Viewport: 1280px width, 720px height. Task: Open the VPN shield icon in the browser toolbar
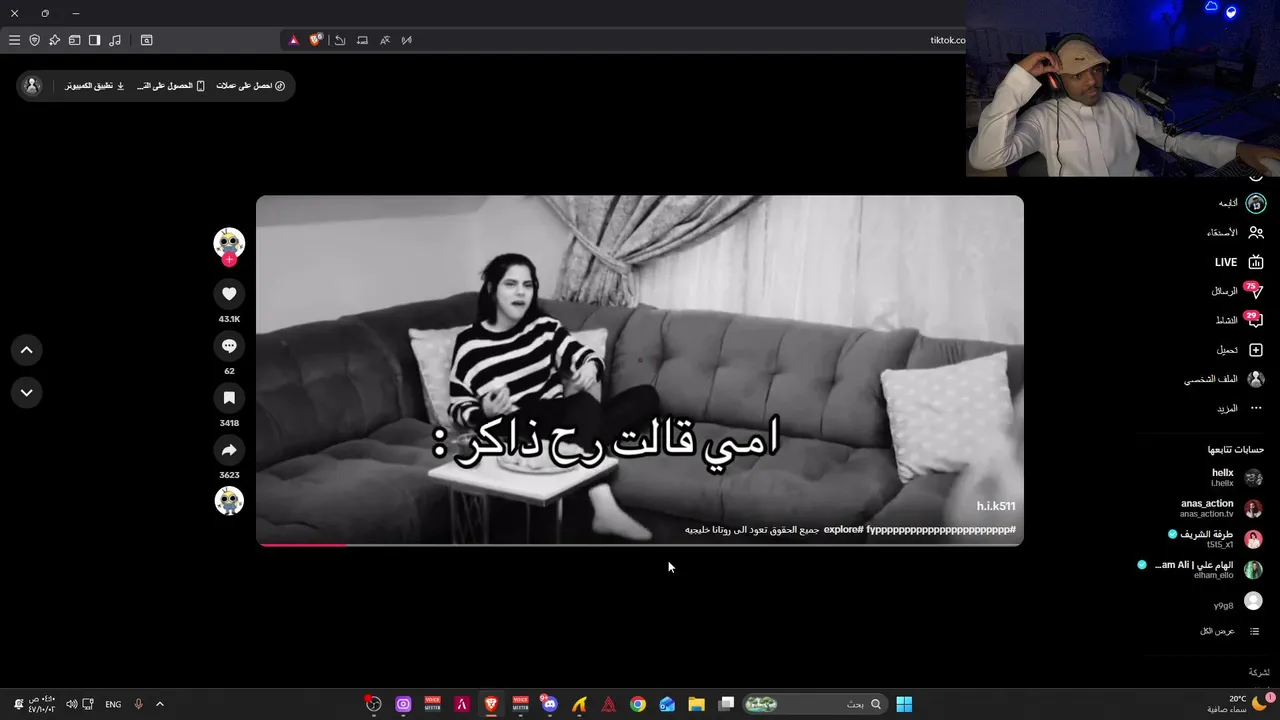tap(34, 40)
